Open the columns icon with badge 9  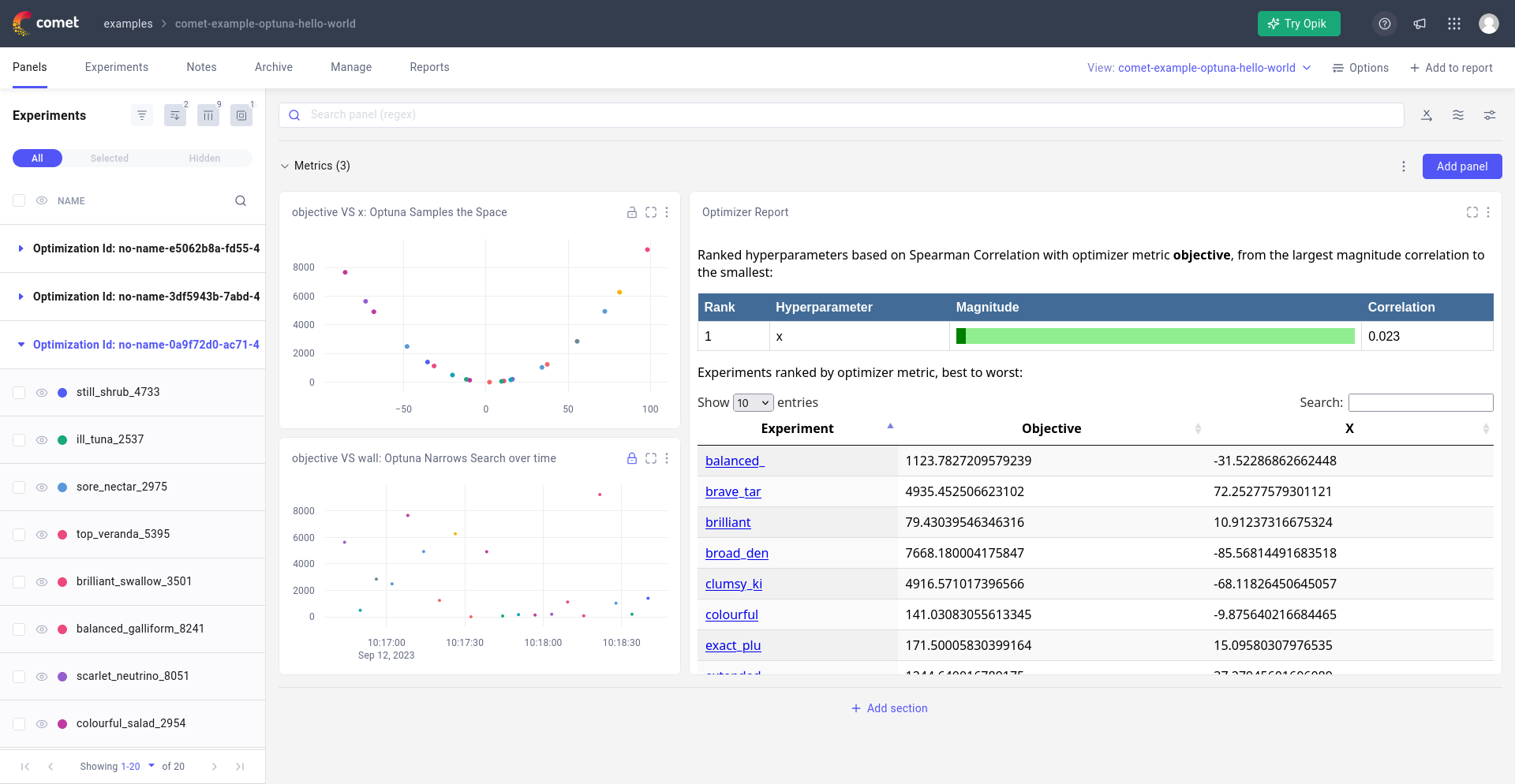point(208,115)
